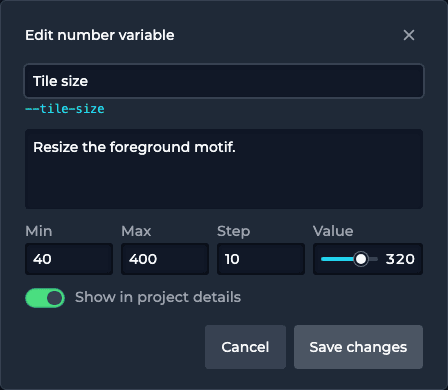This screenshot has width=448, height=390.
Task: Click the Min input field
Action: (x=69, y=259)
